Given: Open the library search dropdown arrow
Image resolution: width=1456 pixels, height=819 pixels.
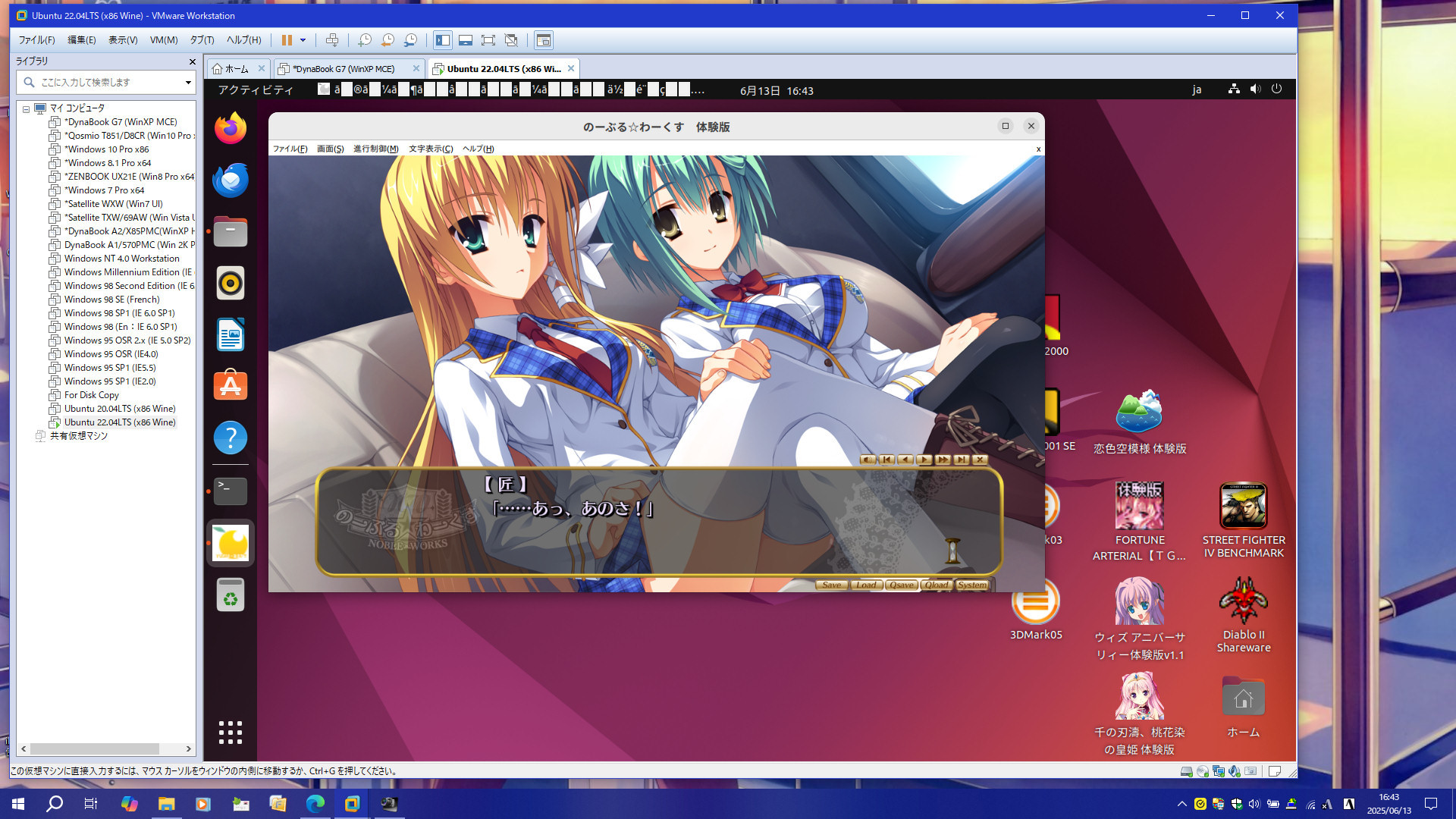Looking at the screenshot, I should point(188,83).
